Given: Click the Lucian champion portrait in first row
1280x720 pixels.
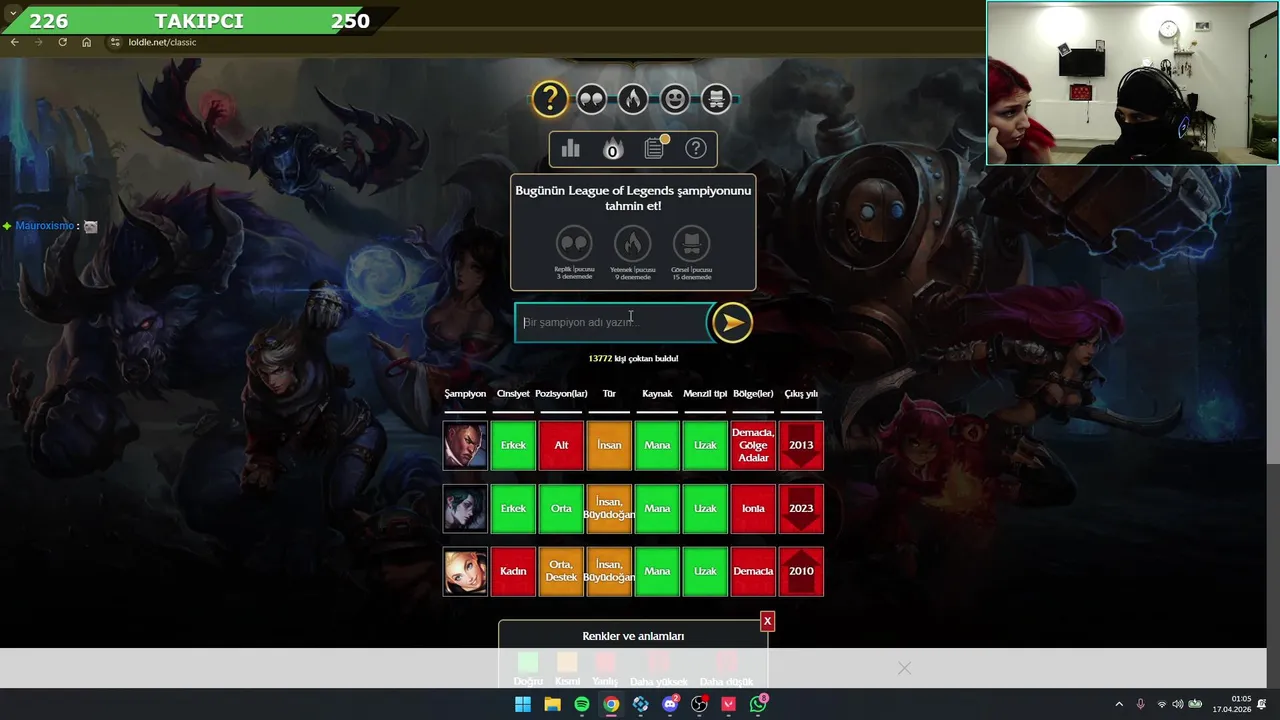Looking at the screenshot, I should coord(465,445).
